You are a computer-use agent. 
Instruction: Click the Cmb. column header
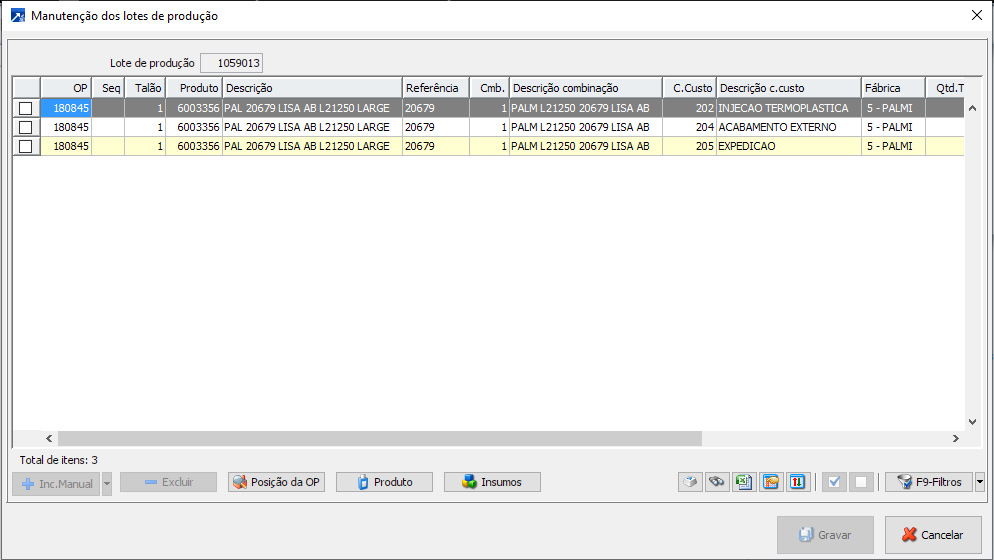pyautogui.click(x=489, y=88)
